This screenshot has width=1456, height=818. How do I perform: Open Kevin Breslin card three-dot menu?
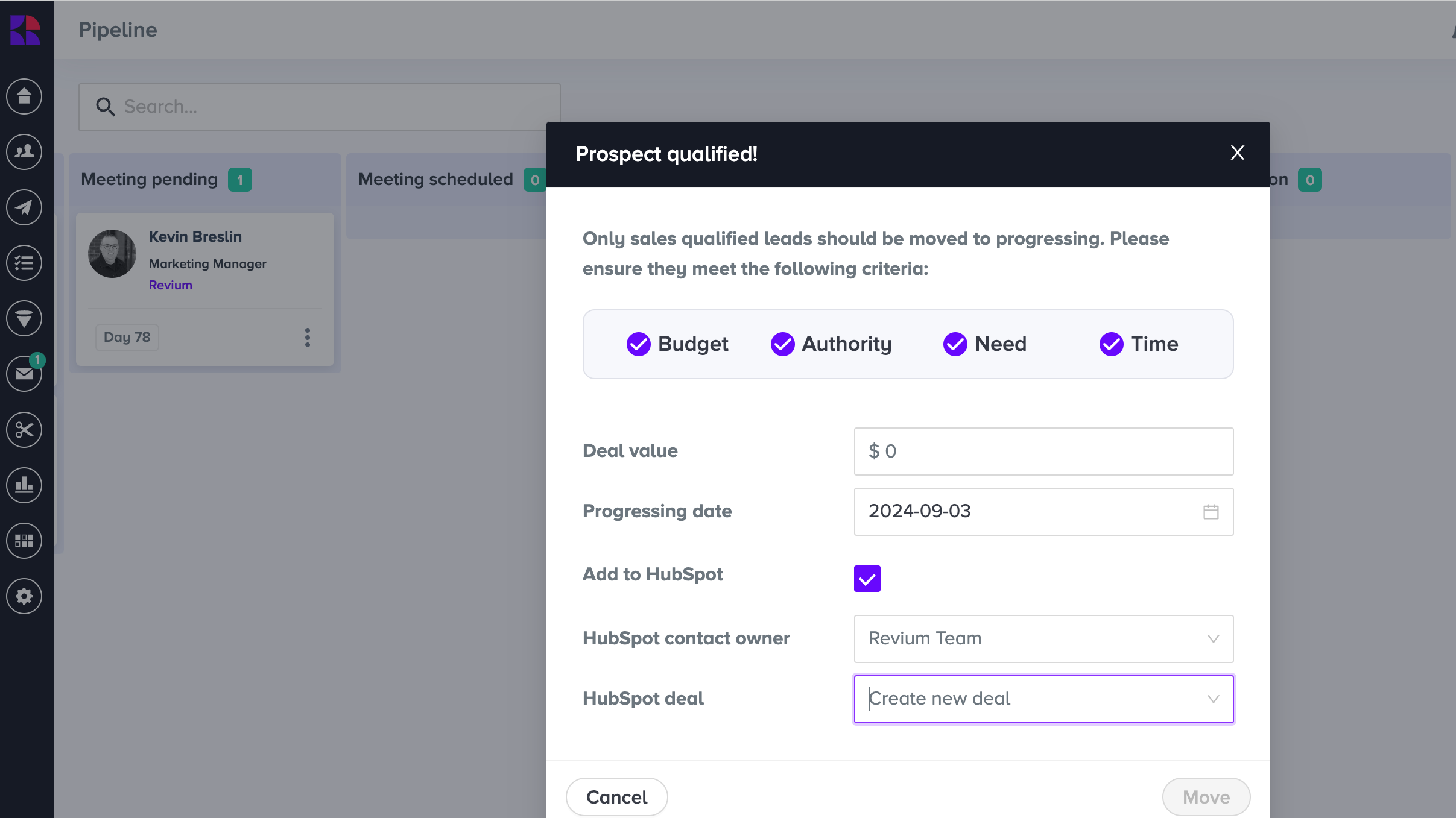pyautogui.click(x=308, y=338)
